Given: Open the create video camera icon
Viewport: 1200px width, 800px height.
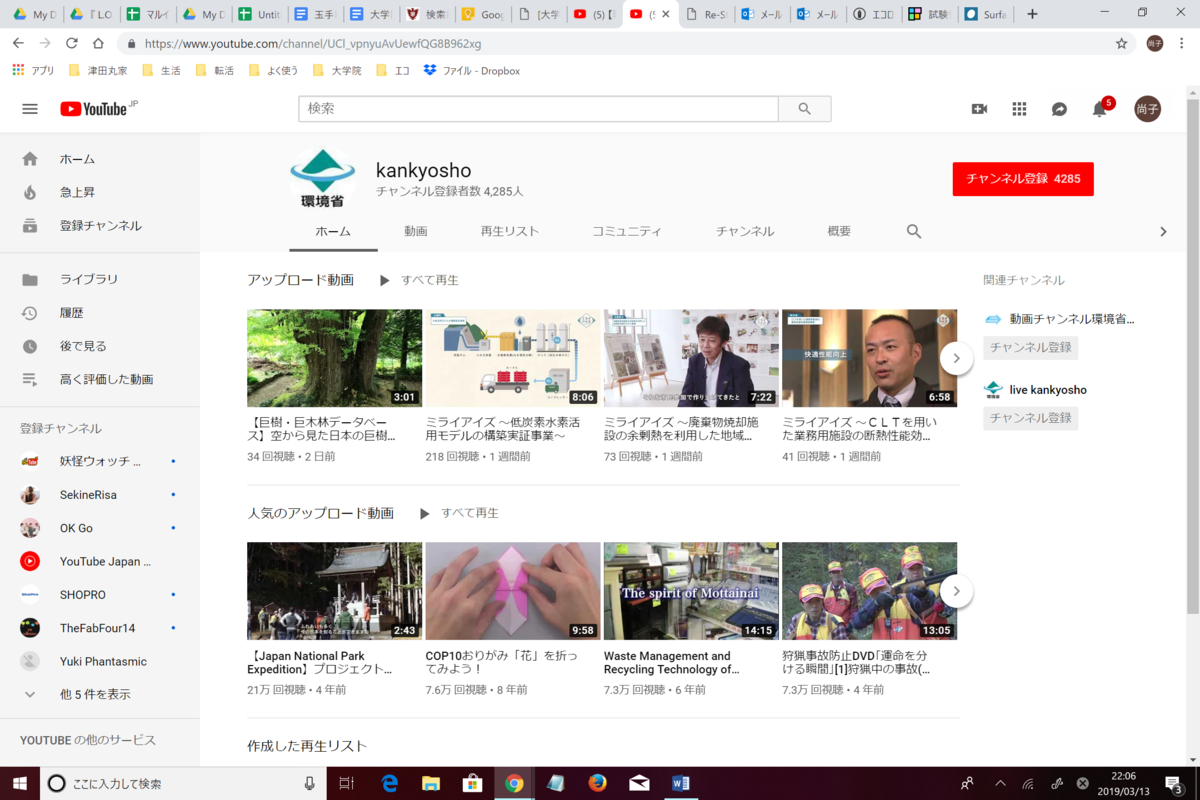Looking at the screenshot, I should 979,109.
